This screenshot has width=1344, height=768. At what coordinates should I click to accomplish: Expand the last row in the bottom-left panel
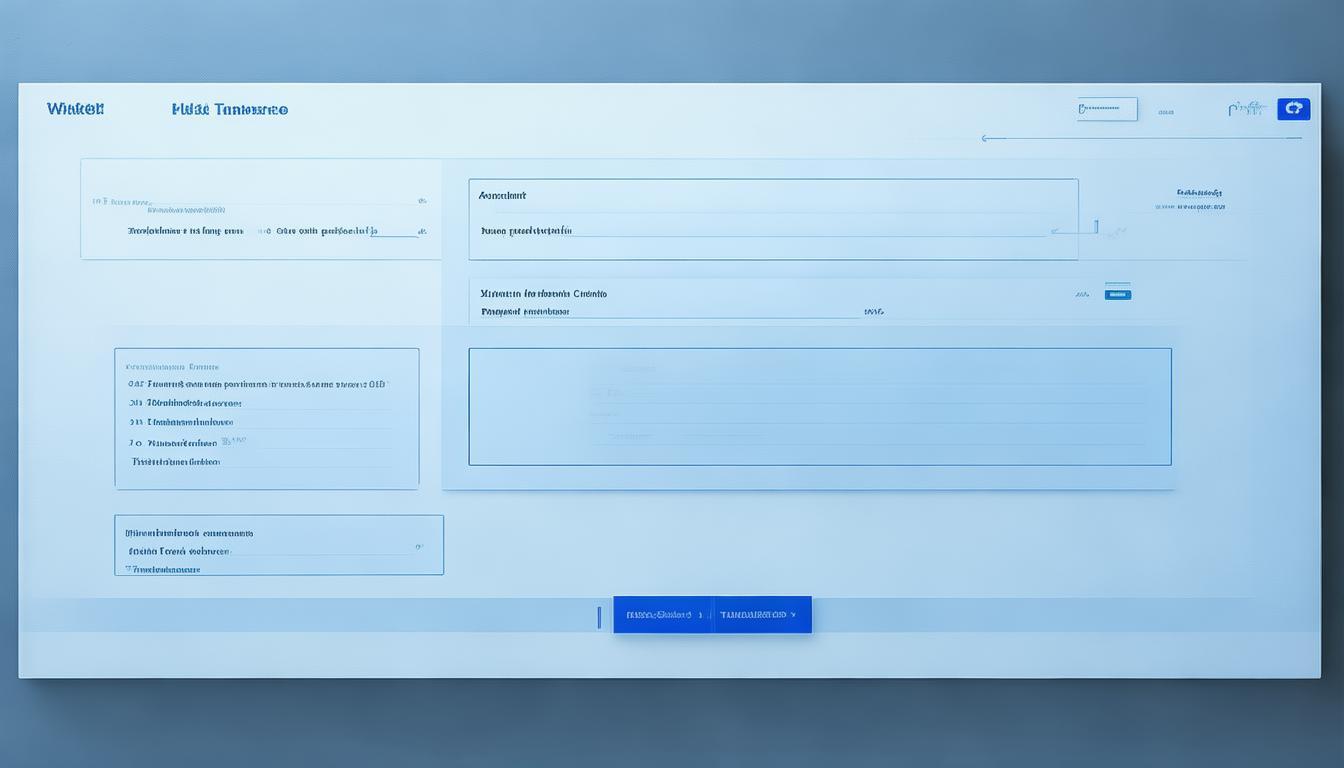point(163,569)
